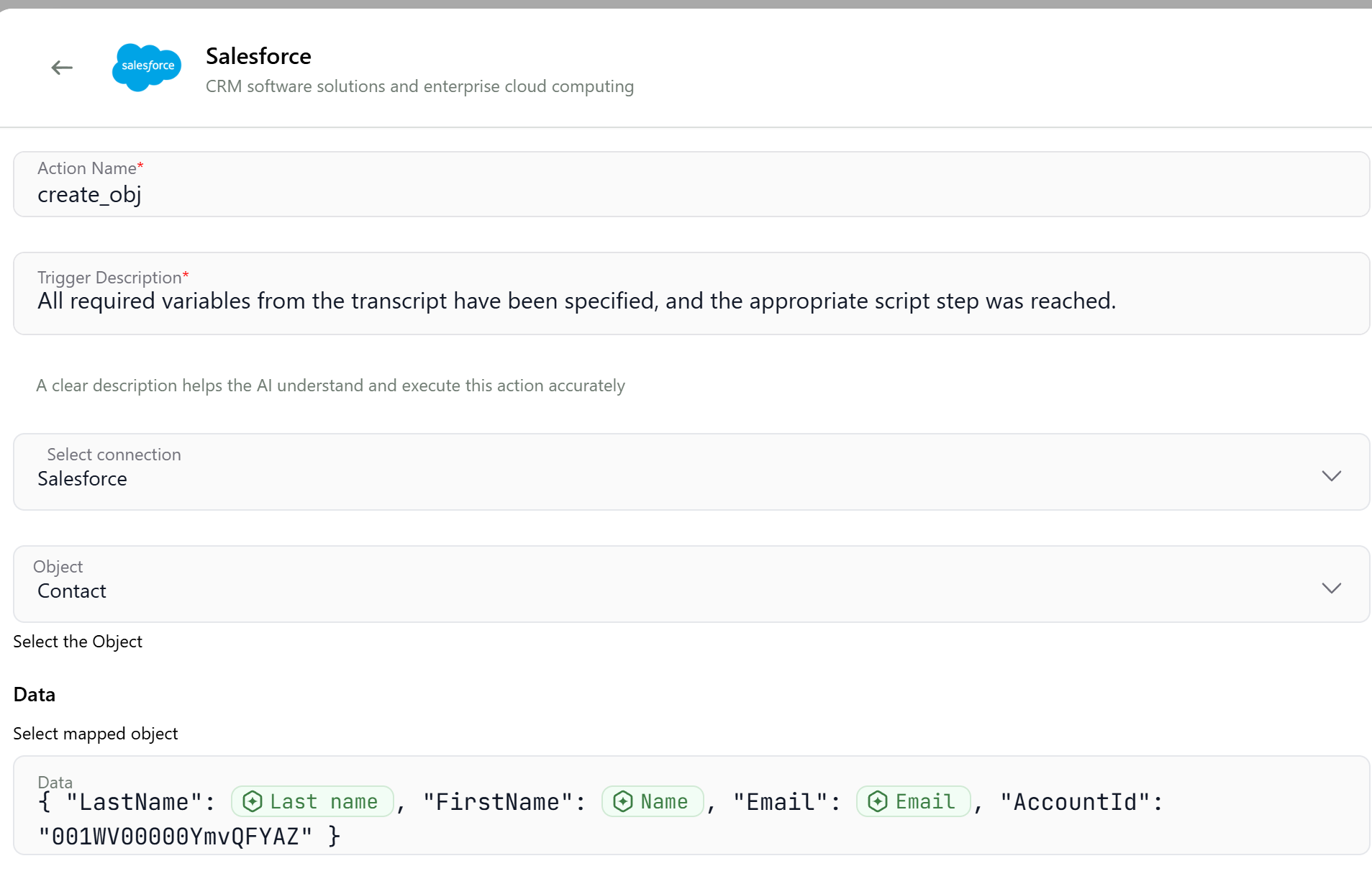Edit the Trigger Description text field
The image size is (1372, 884).
(x=691, y=293)
